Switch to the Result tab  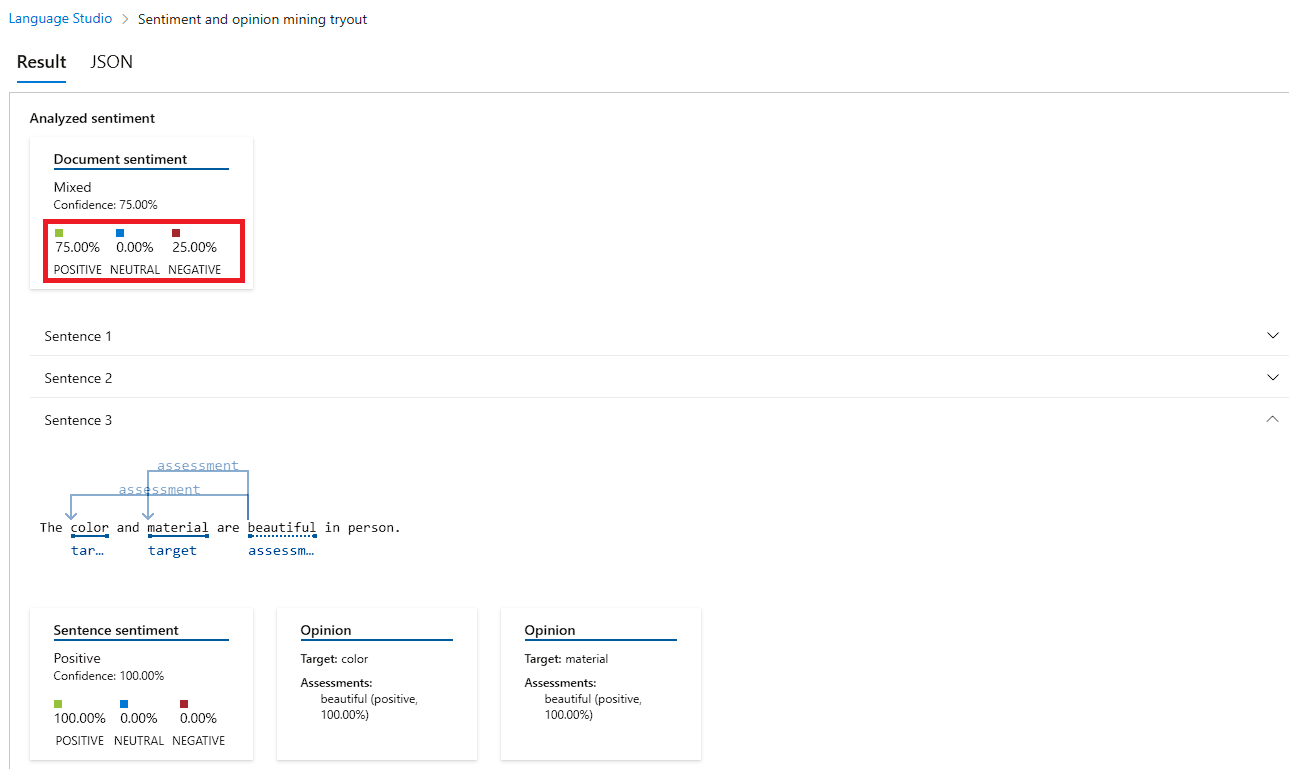click(x=42, y=62)
